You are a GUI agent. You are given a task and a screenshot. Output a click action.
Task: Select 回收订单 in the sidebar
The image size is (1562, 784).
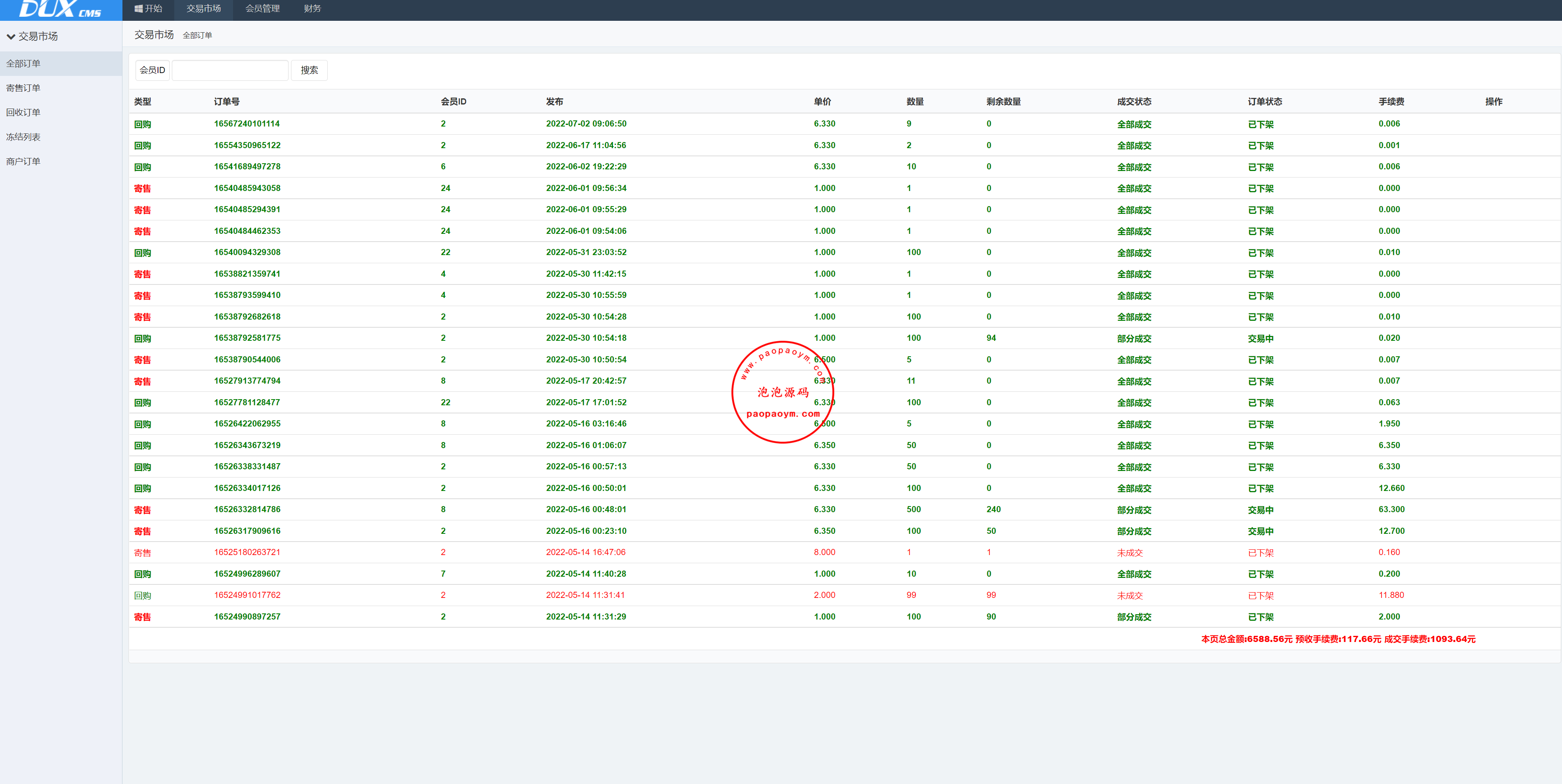coord(23,112)
